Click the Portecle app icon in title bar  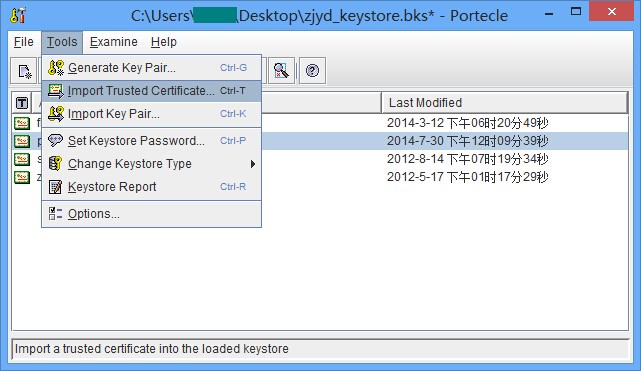[x=18, y=15]
